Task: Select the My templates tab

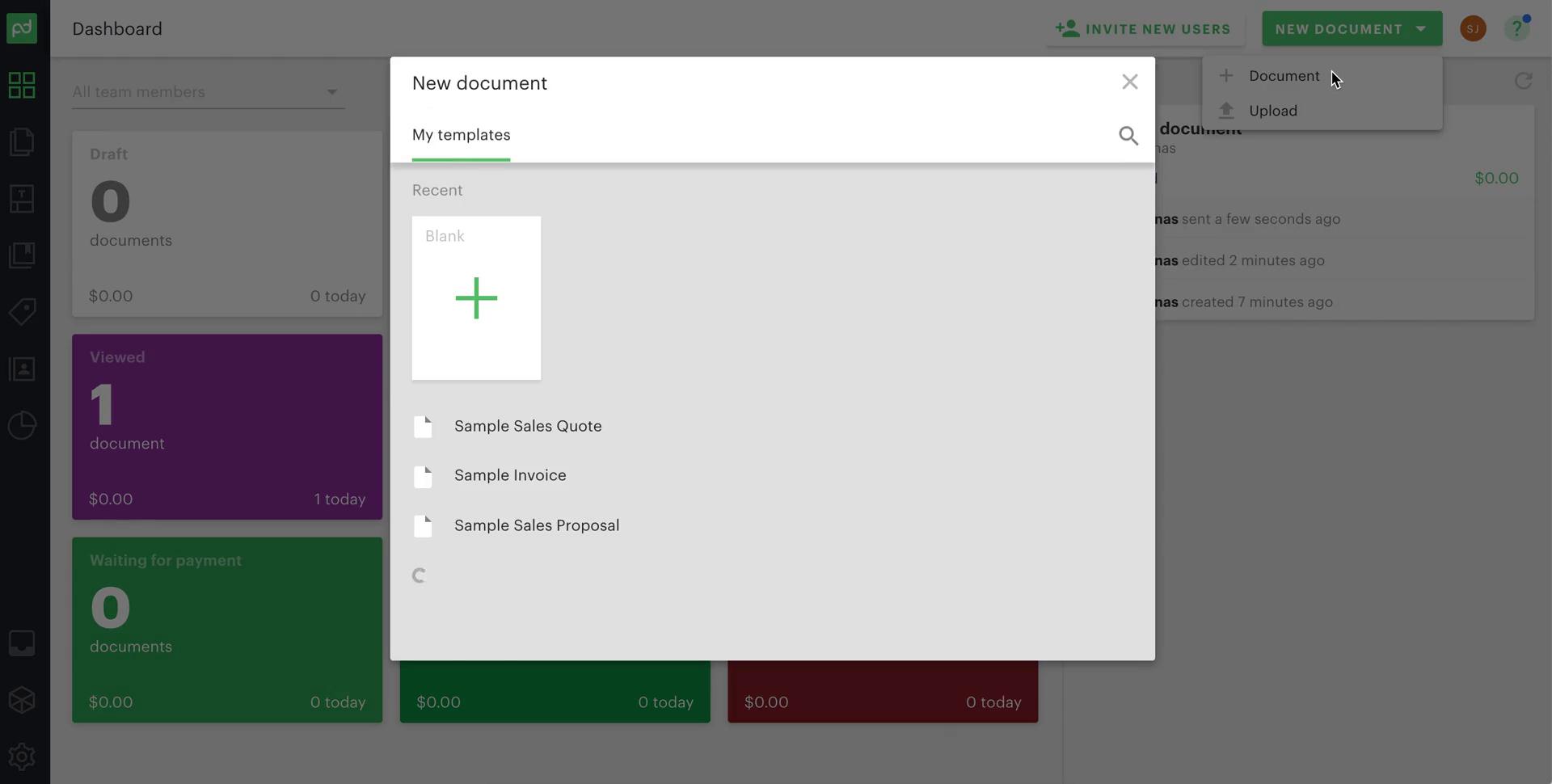Action: click(x=461, y=135)
